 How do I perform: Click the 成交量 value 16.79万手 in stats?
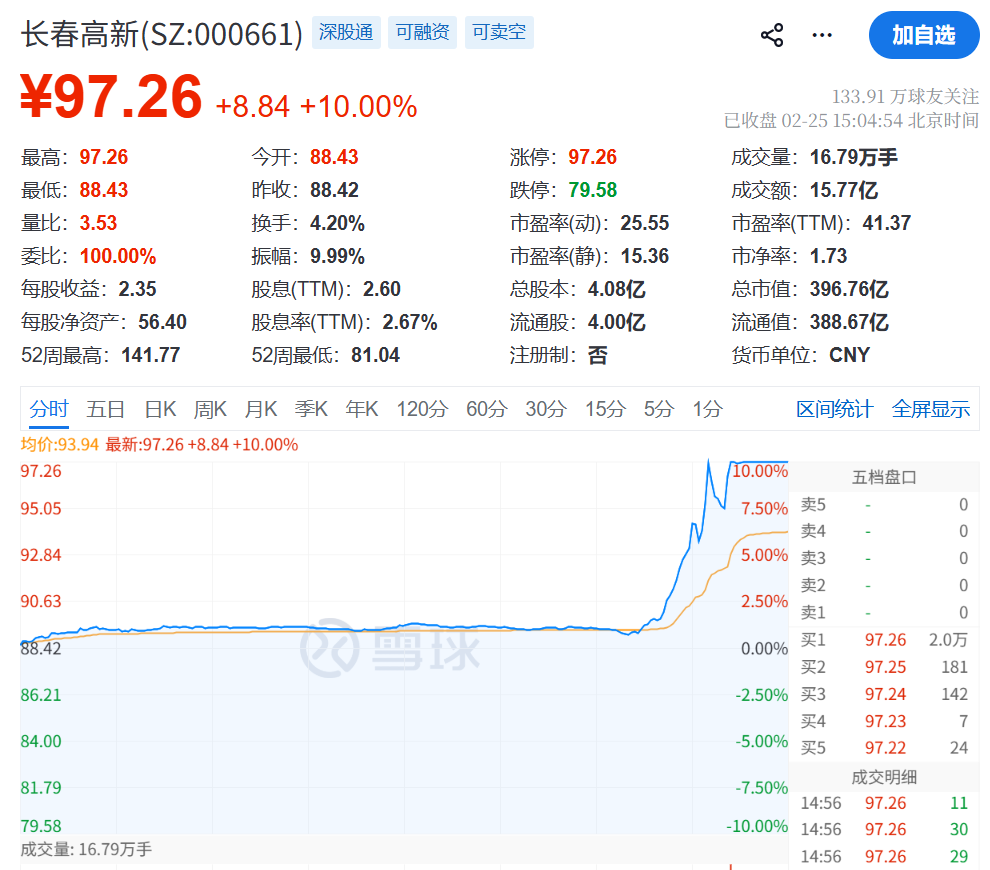(854, 157)
